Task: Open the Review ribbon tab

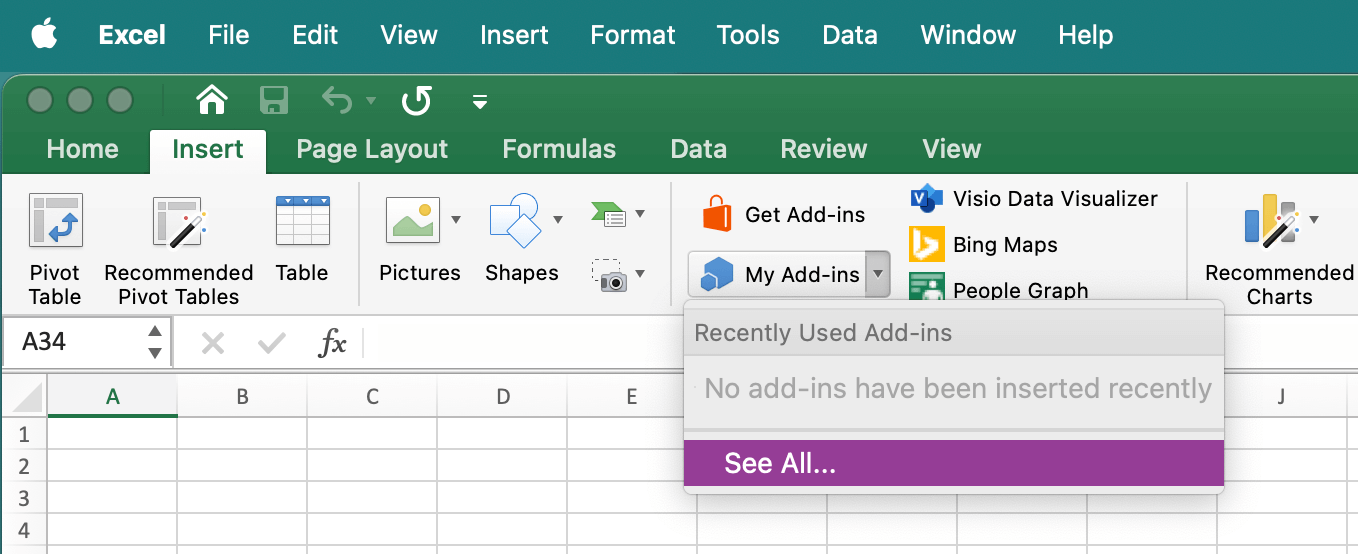Action: tap(824, 149)
